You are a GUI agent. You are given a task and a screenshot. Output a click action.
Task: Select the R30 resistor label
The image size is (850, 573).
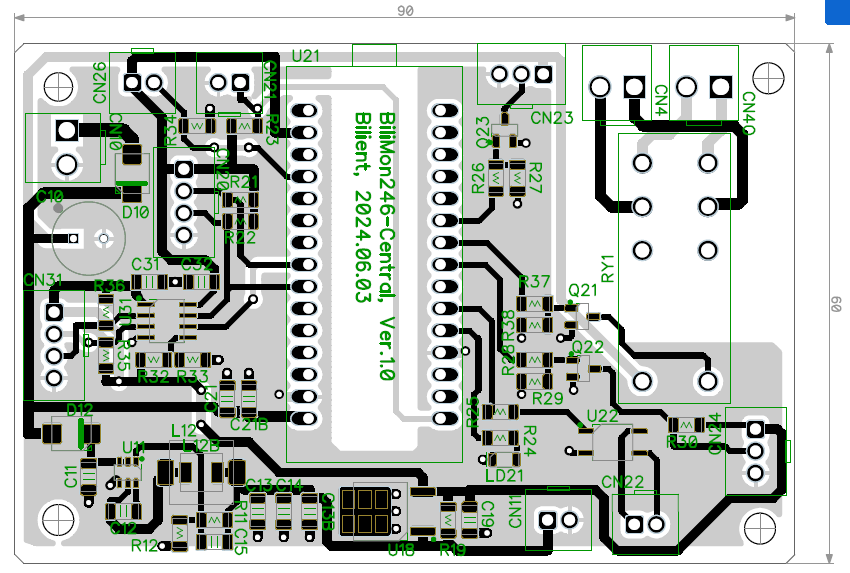[682, 442]
